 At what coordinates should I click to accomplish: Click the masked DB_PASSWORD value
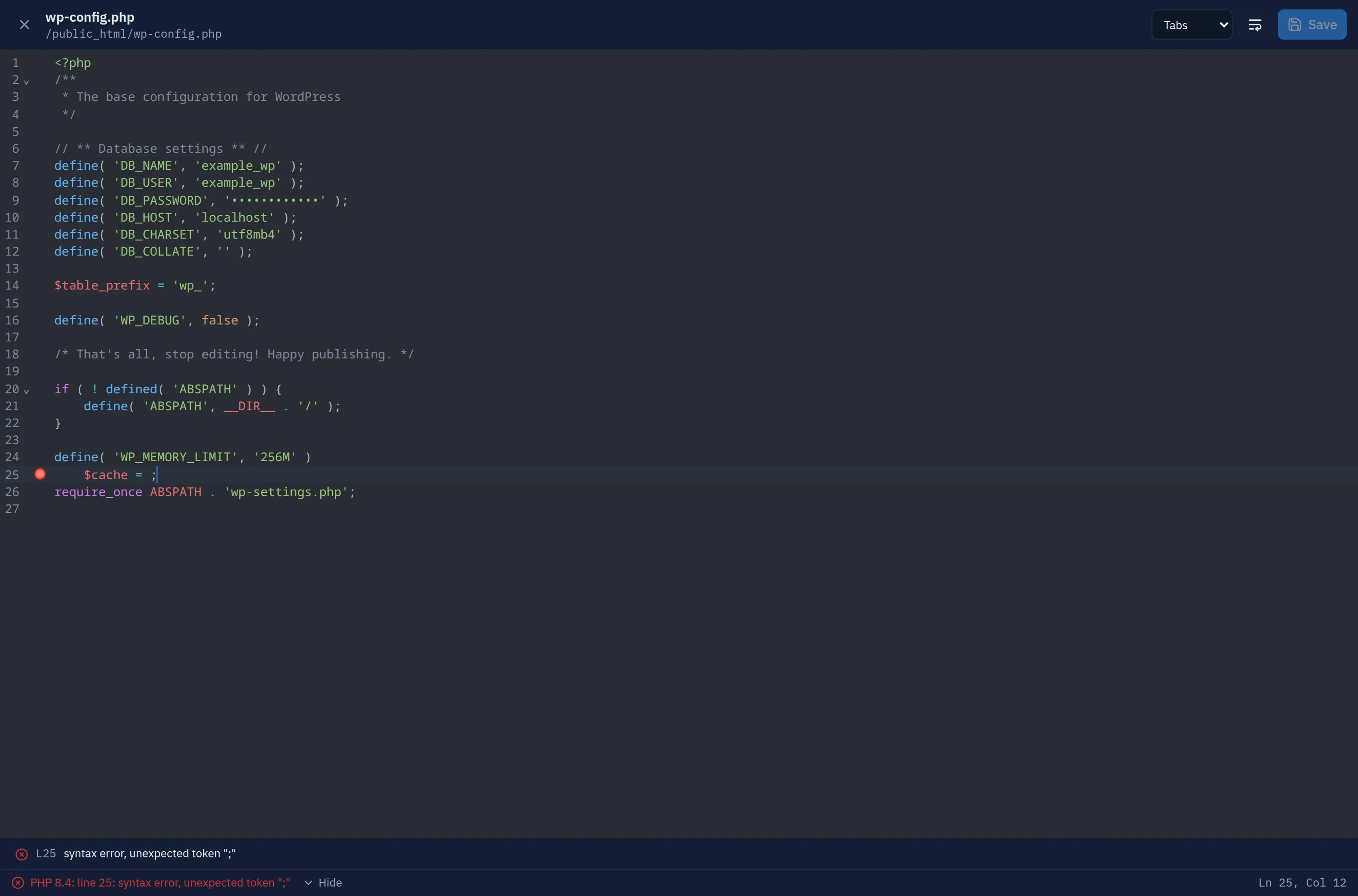[275, 200]
